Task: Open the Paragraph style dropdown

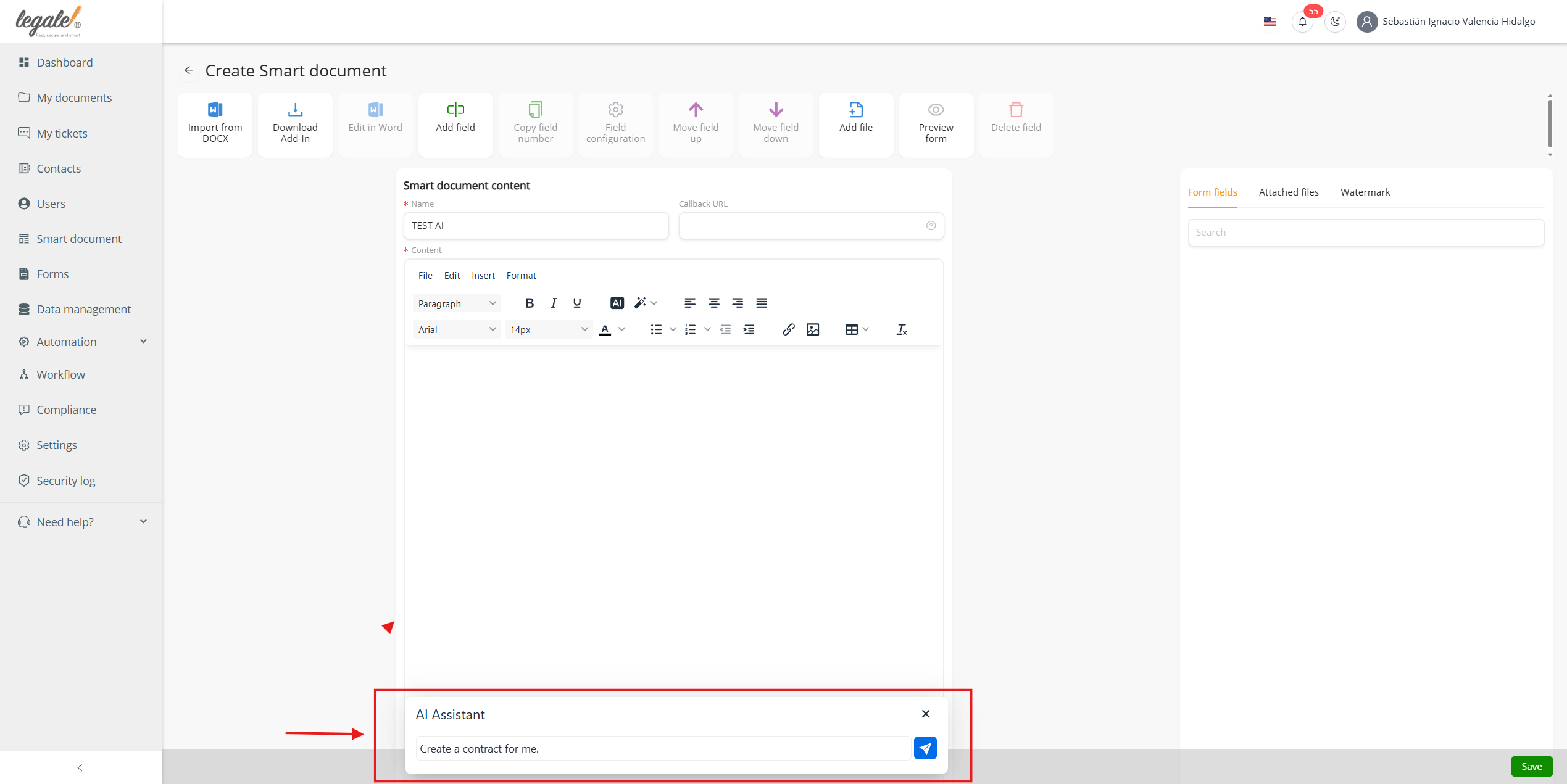Action: point(456,303)
